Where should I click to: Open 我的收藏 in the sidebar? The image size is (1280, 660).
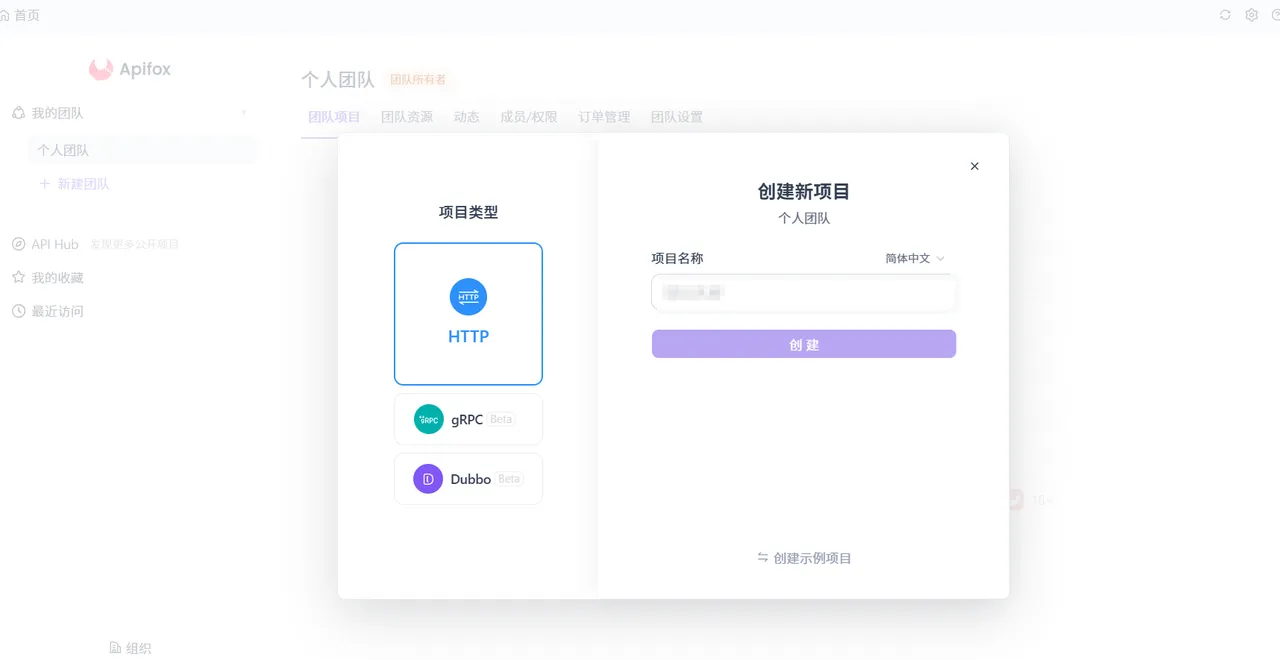pos(57,278)
